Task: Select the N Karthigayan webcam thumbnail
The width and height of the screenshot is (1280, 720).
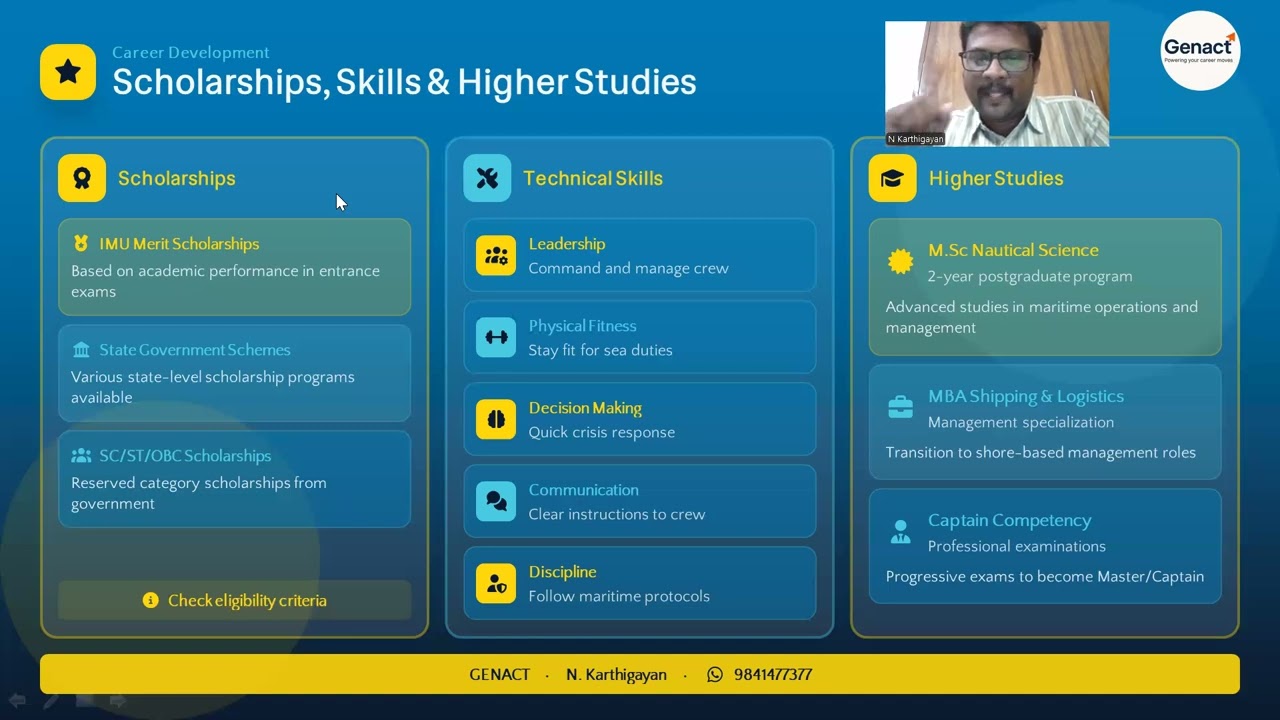Action: [997, 84]
